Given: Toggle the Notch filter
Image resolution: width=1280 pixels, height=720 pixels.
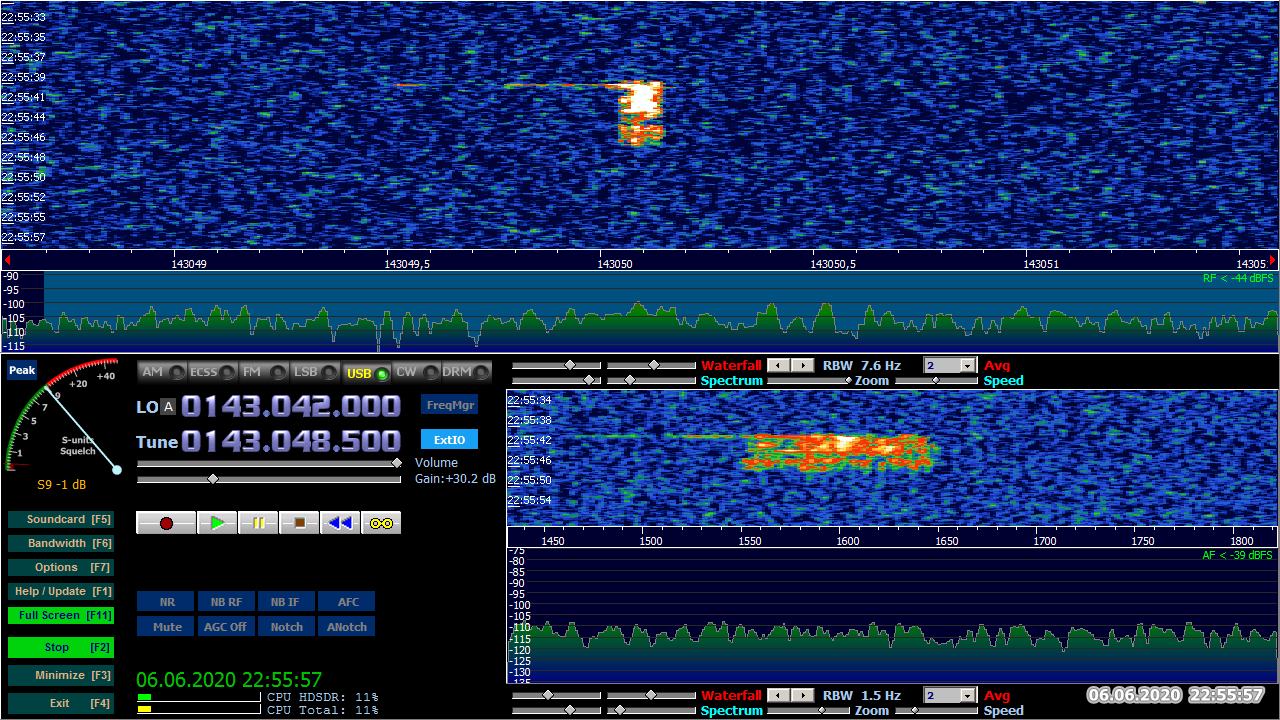Looking at the screenshot, I should coord(286,627).
